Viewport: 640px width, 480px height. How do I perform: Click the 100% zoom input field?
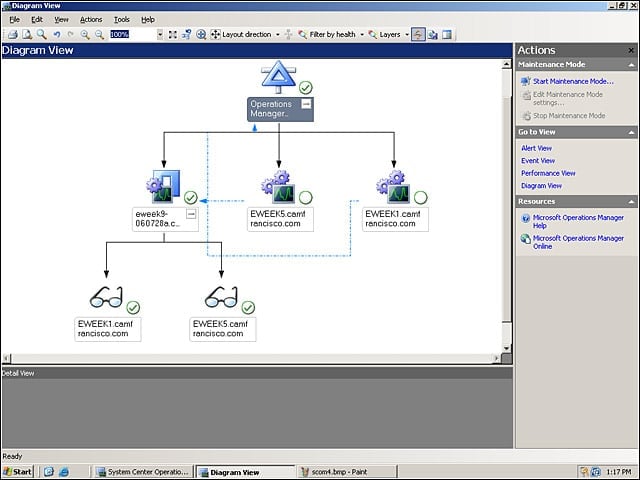[133, 35]
